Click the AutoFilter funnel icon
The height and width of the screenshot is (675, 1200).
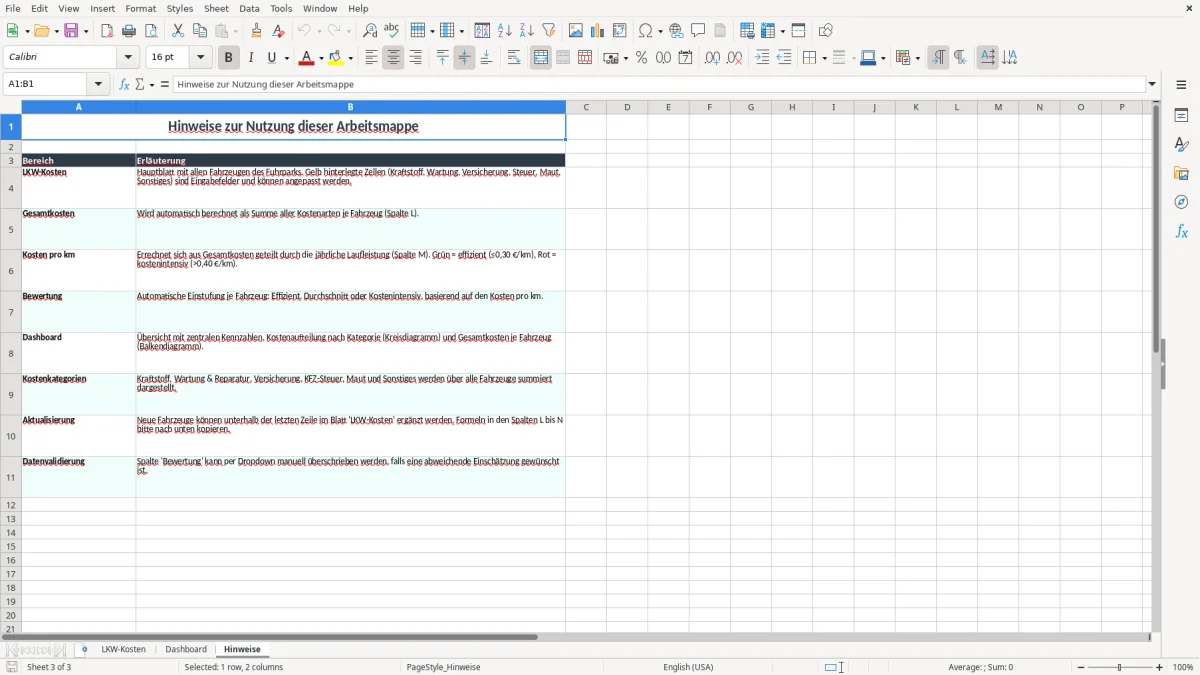[549, 31]
